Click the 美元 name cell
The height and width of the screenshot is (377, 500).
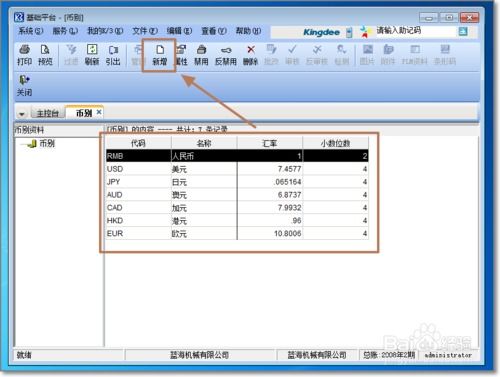click(204, 169)
